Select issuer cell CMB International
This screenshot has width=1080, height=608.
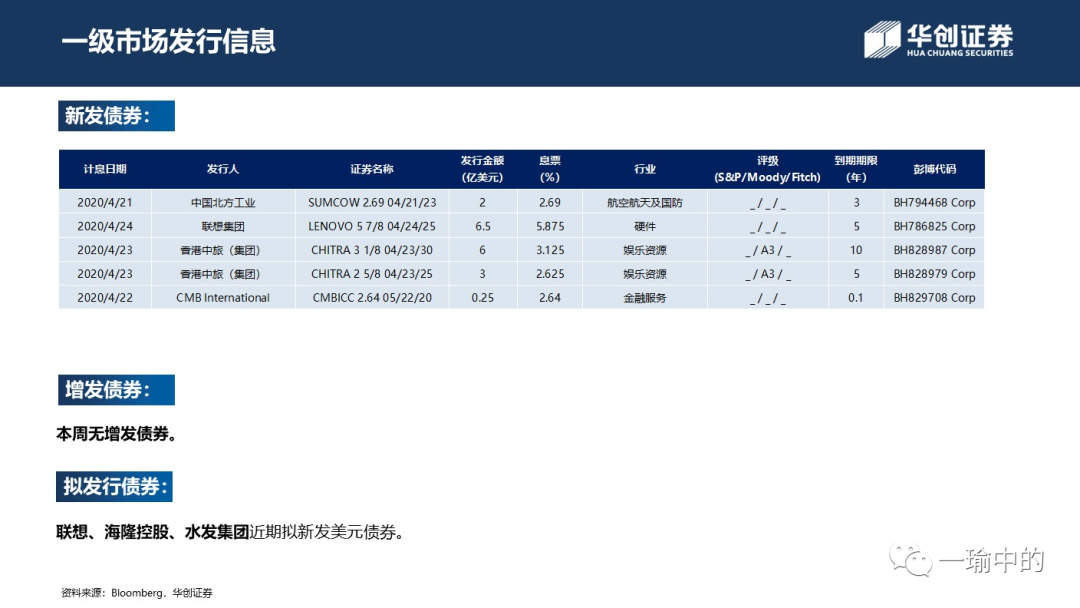(222, 297)
